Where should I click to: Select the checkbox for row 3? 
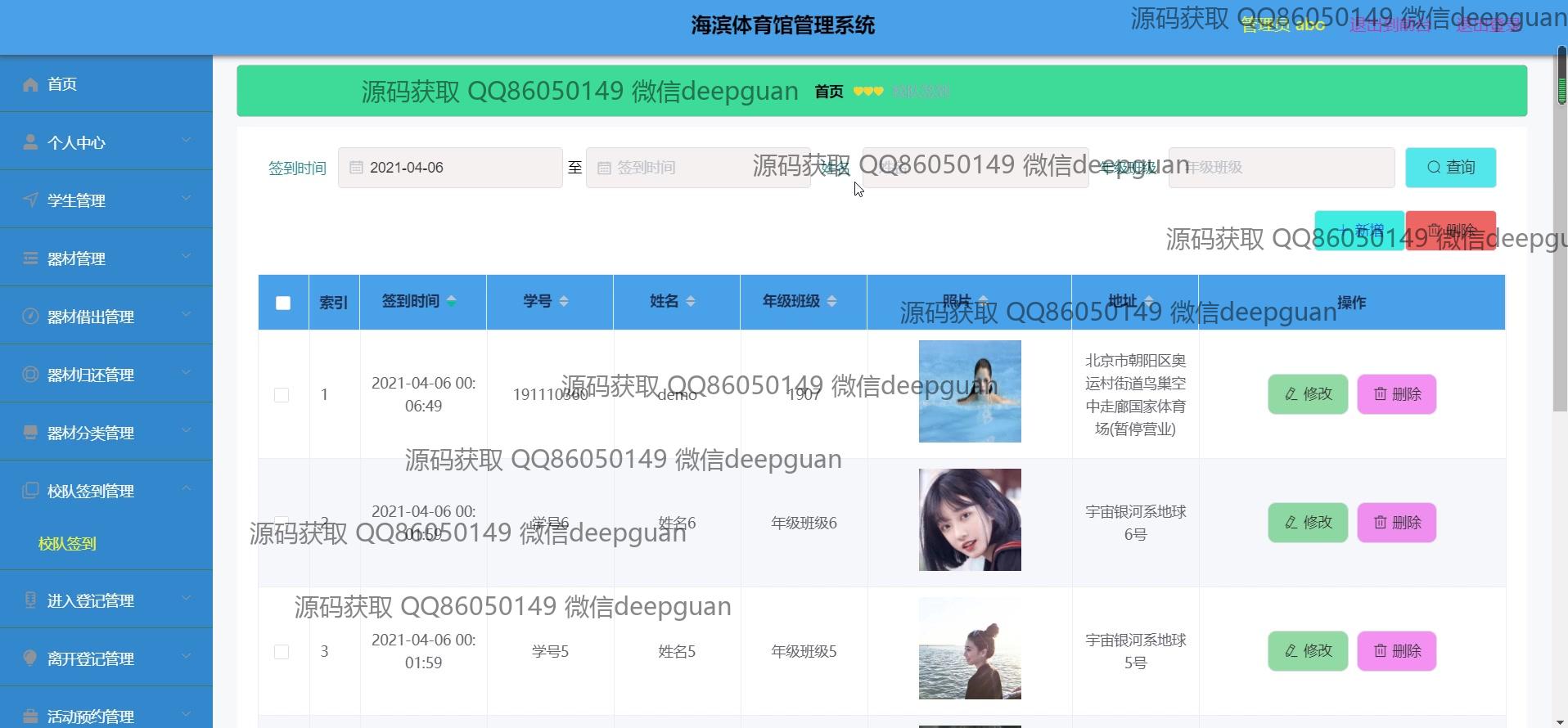click(x=282, y=652)
